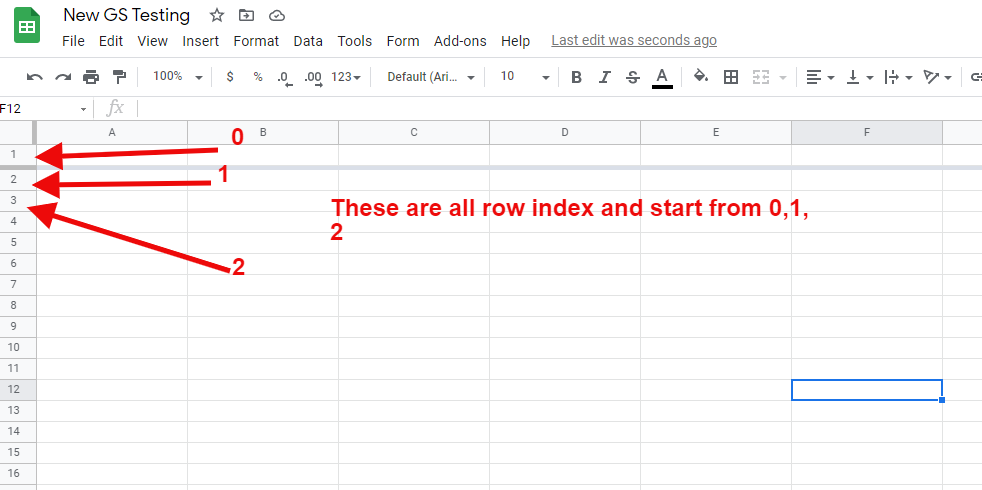
Task: Open the Data menu
Action: (308, 41)
